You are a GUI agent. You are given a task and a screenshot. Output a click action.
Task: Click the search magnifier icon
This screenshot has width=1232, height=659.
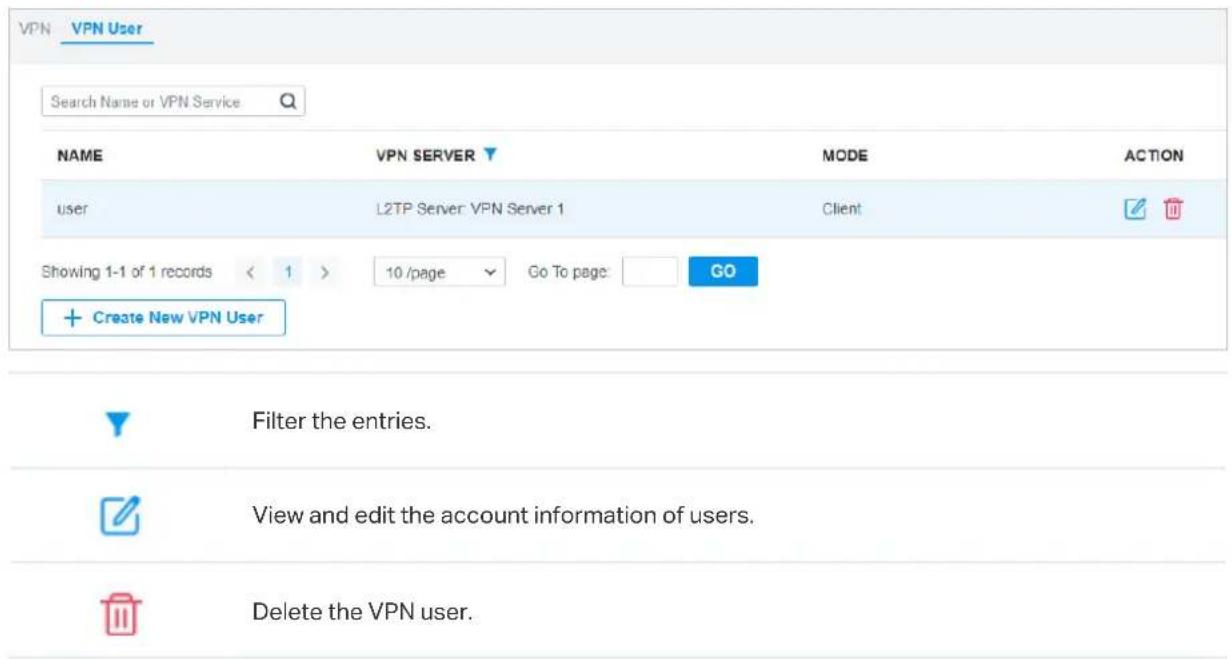pos(287,100)
